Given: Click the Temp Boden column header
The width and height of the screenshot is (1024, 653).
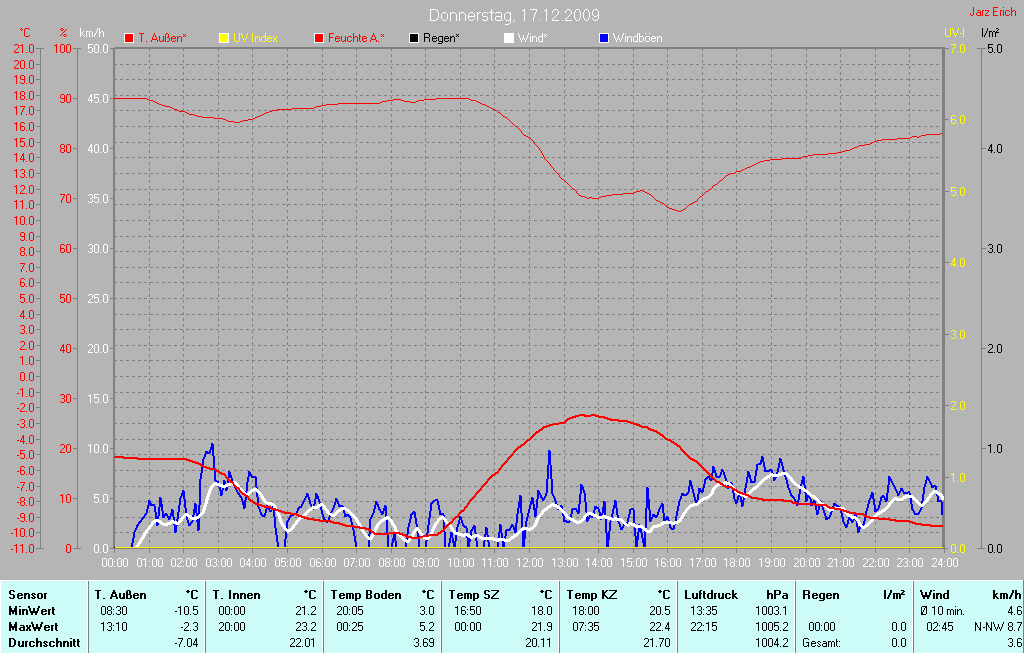Looking at the screenshot, I should pos(368,595).
